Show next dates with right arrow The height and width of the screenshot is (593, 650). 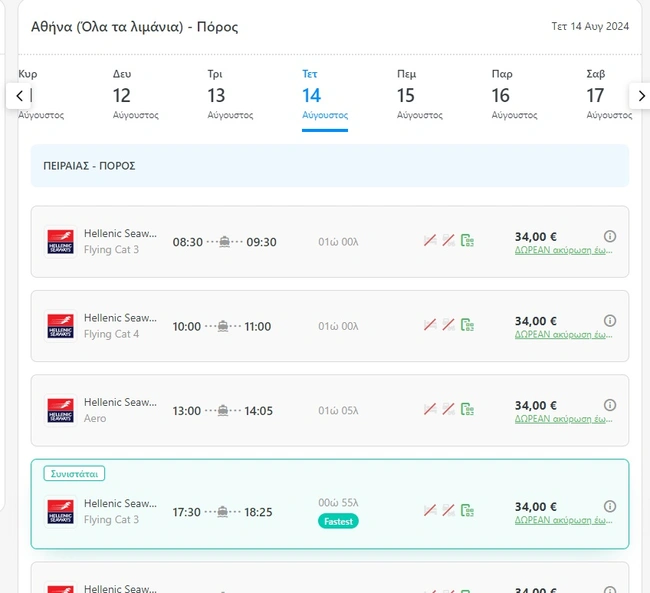[641, 96]
